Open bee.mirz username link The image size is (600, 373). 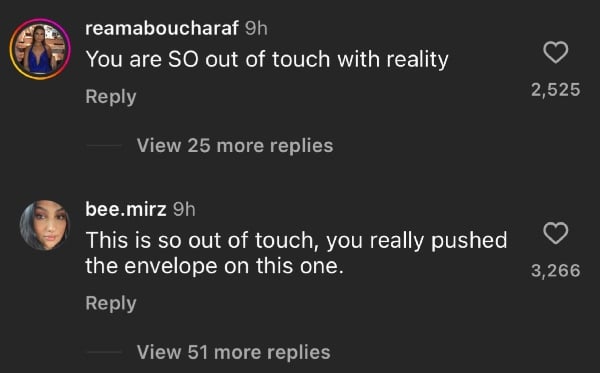pos(126,209)
